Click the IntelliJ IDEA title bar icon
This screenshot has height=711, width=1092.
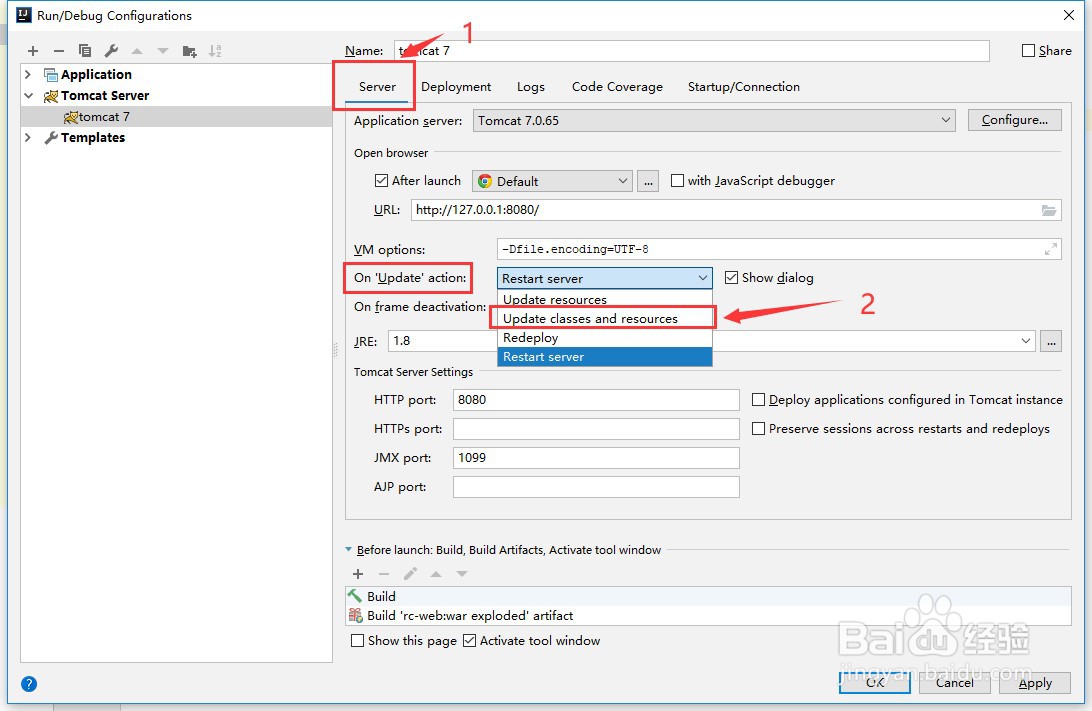23,15
